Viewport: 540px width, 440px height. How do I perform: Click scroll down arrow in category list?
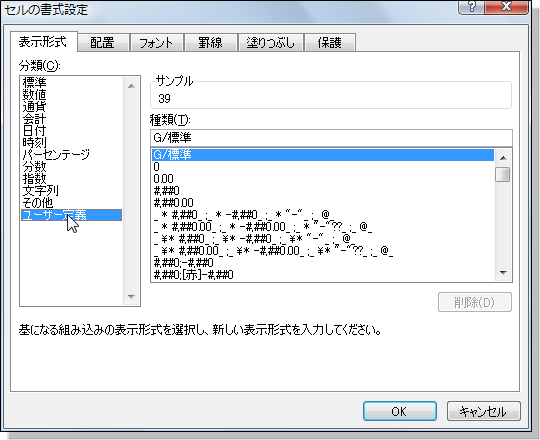131,296
